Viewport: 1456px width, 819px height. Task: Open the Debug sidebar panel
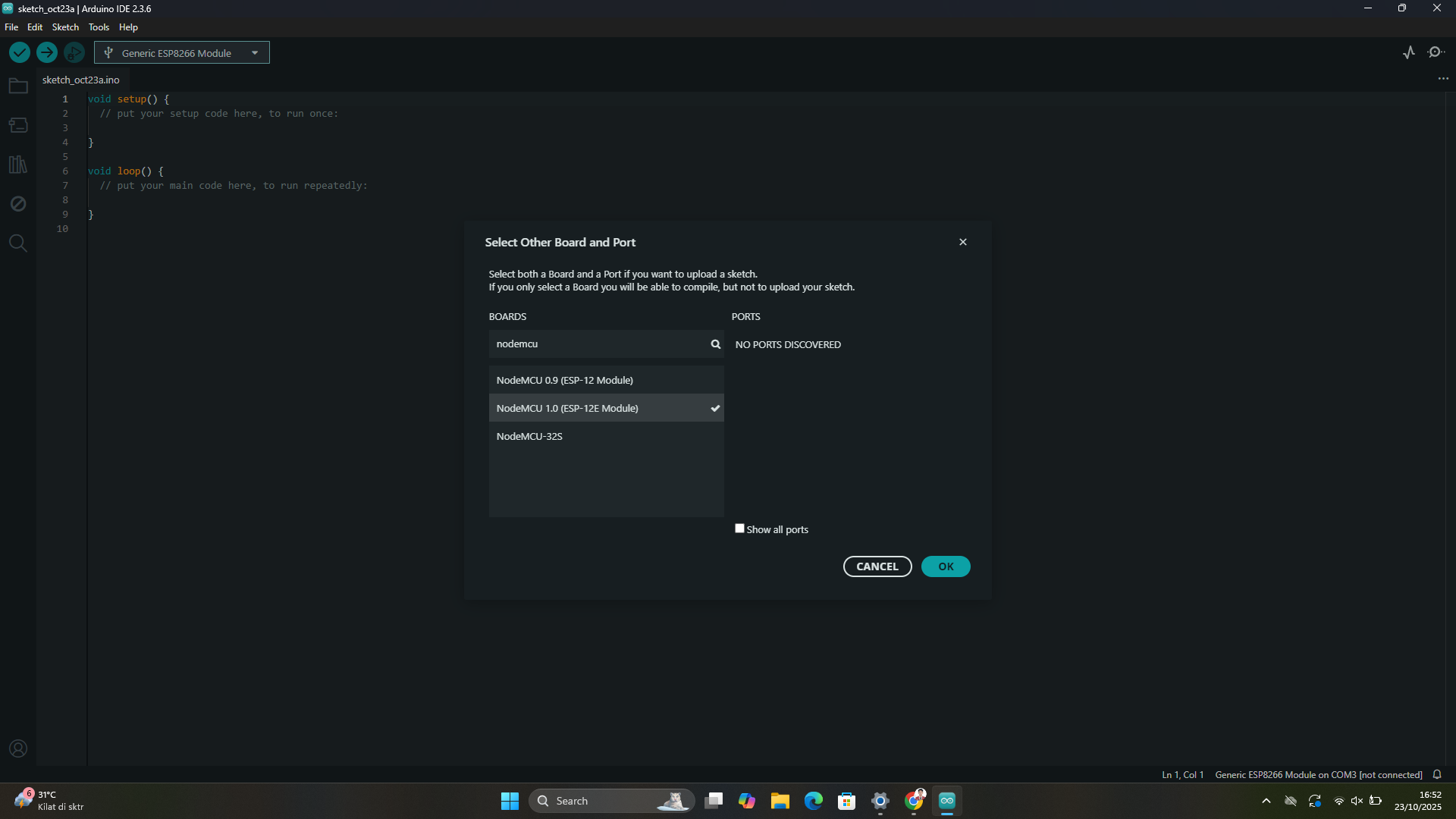coord(18,204)
